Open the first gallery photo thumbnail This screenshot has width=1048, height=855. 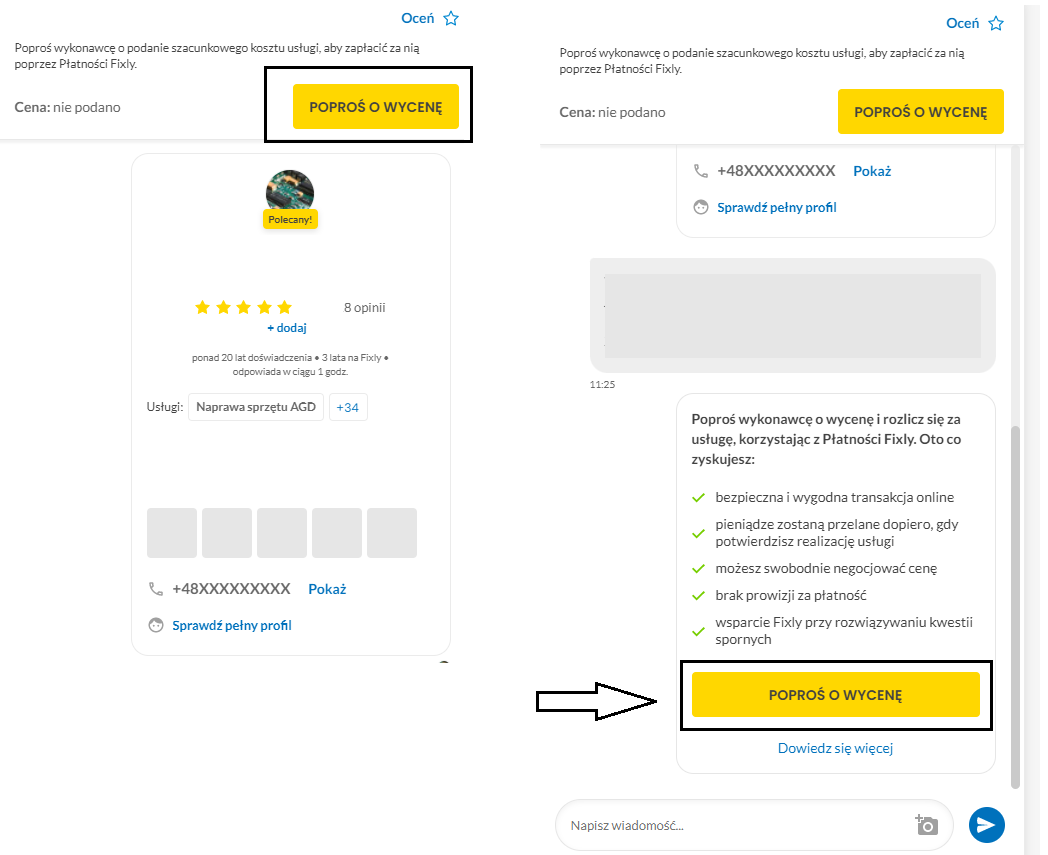pyautogui.click(x=172, y=533)
